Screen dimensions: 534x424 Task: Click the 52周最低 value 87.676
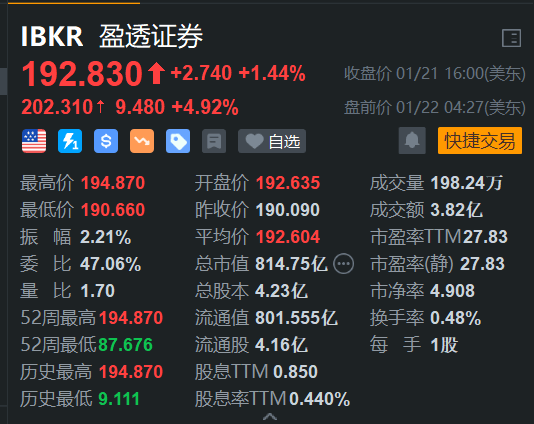pos(125,345)
